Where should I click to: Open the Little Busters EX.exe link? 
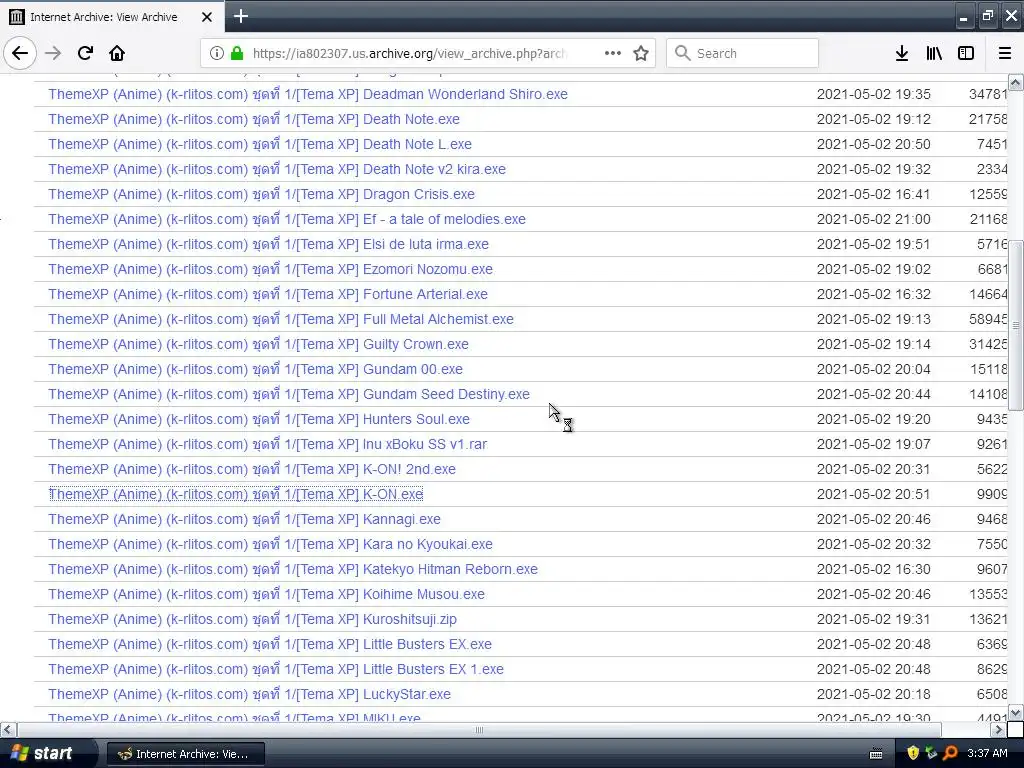coord(270,644)
